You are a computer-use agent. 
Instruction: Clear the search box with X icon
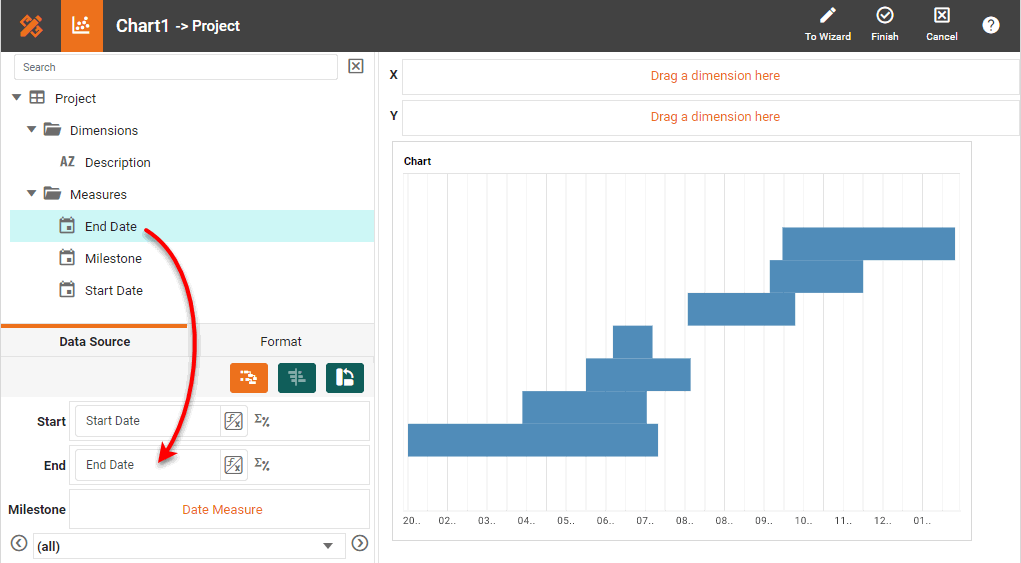[356, 67]
